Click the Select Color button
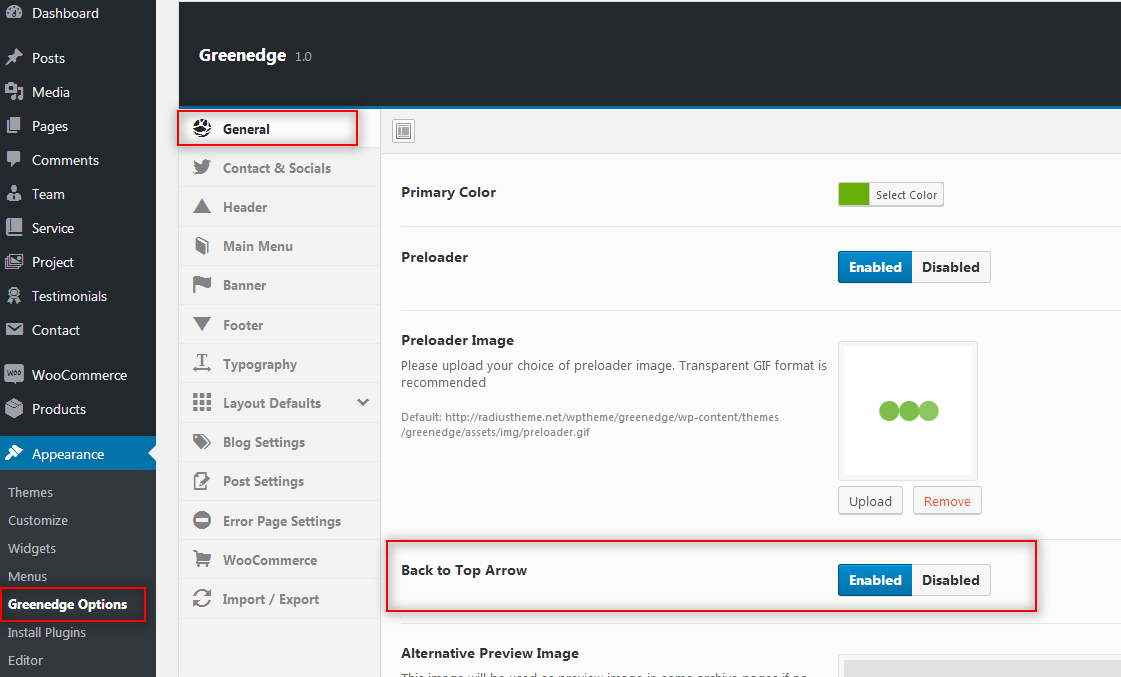Screen dimensions: 1121x677 906,194
